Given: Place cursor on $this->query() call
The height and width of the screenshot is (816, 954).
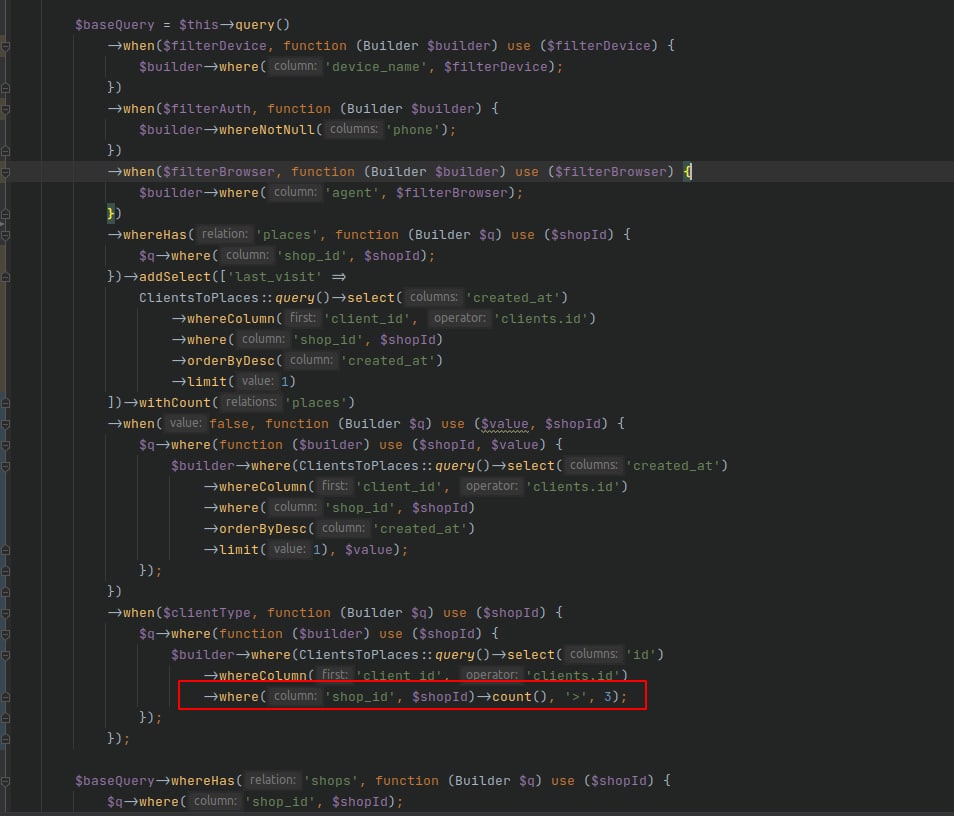Looking at the screenshot, I should click(234, 25).
